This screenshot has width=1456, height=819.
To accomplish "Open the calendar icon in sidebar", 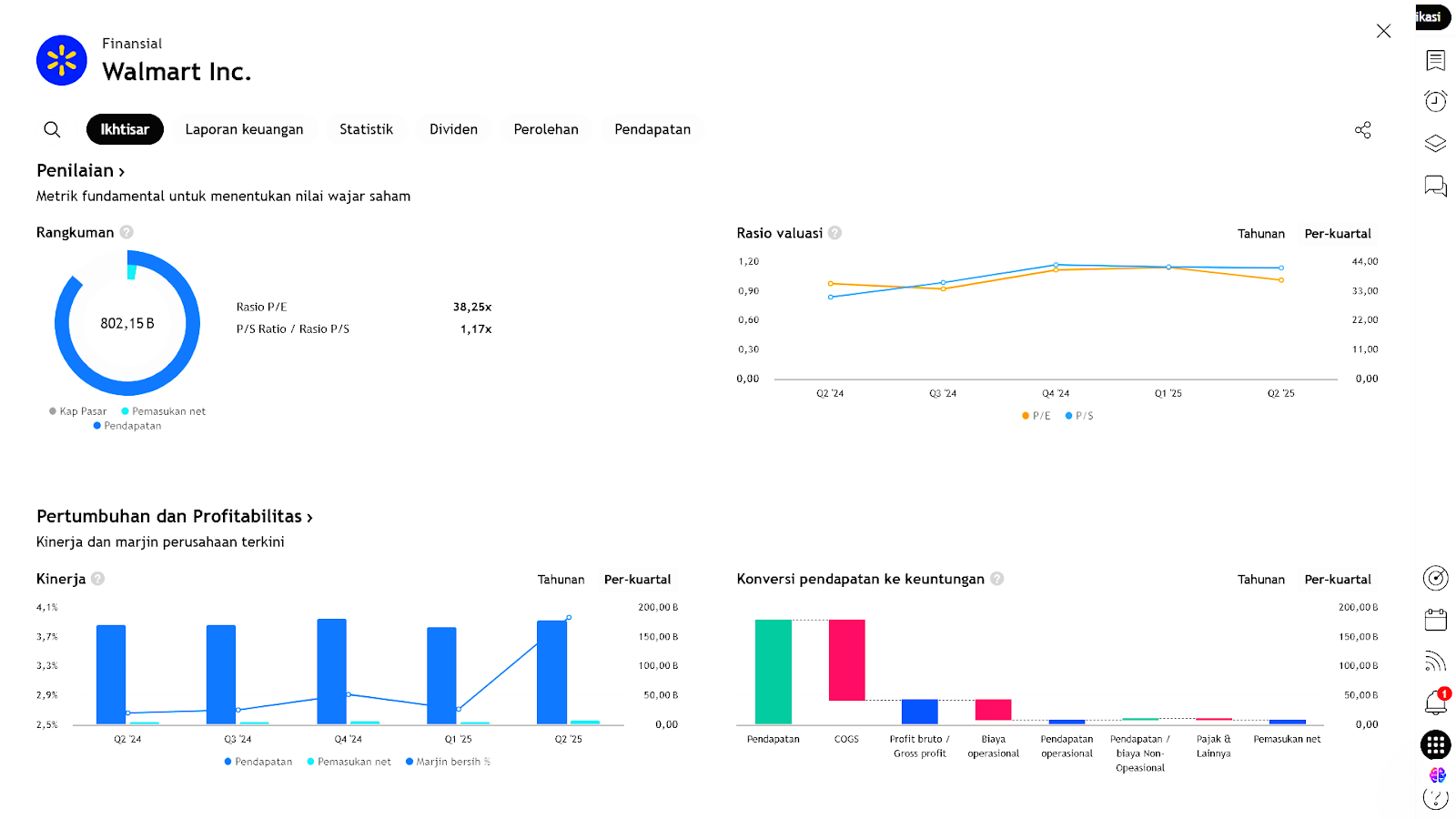I will pos(1435,620).
